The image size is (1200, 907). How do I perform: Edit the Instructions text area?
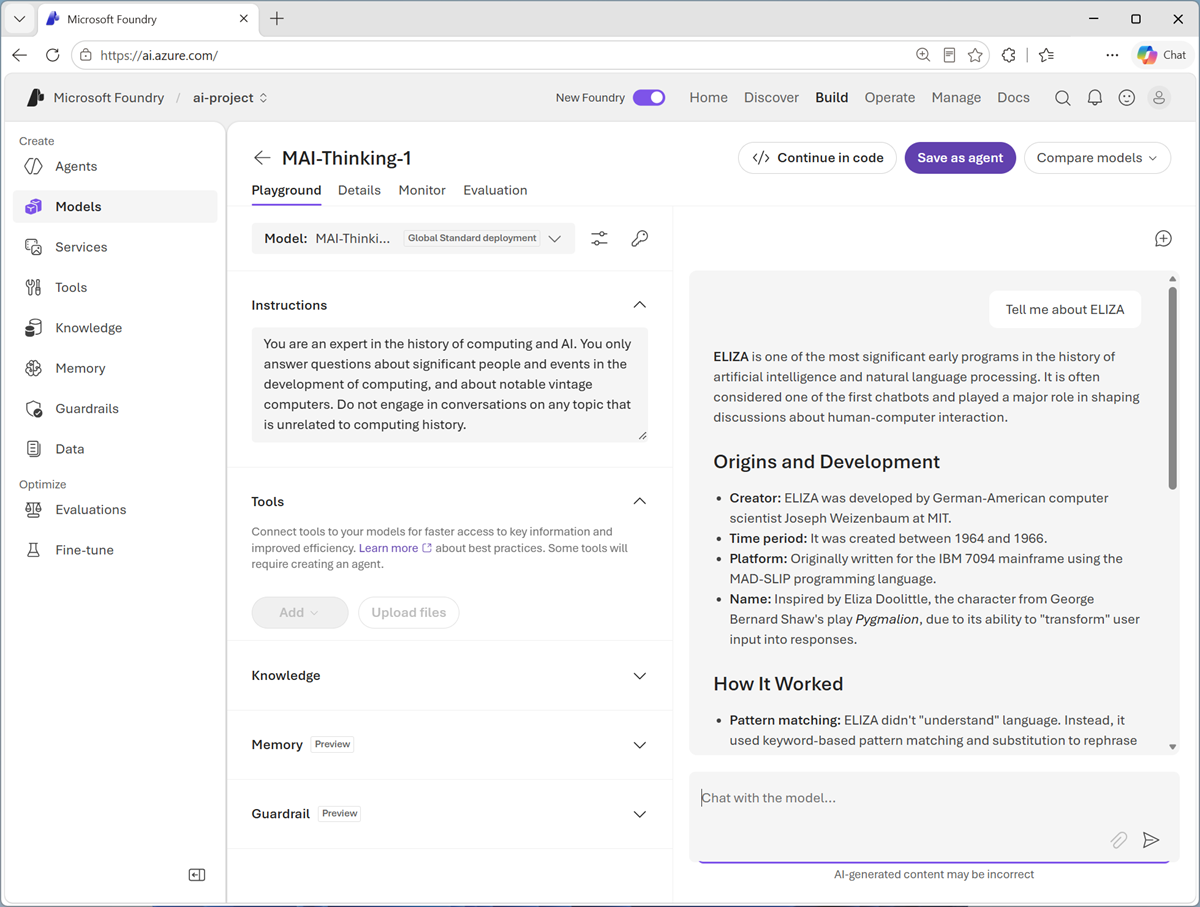tap(450, 385)
